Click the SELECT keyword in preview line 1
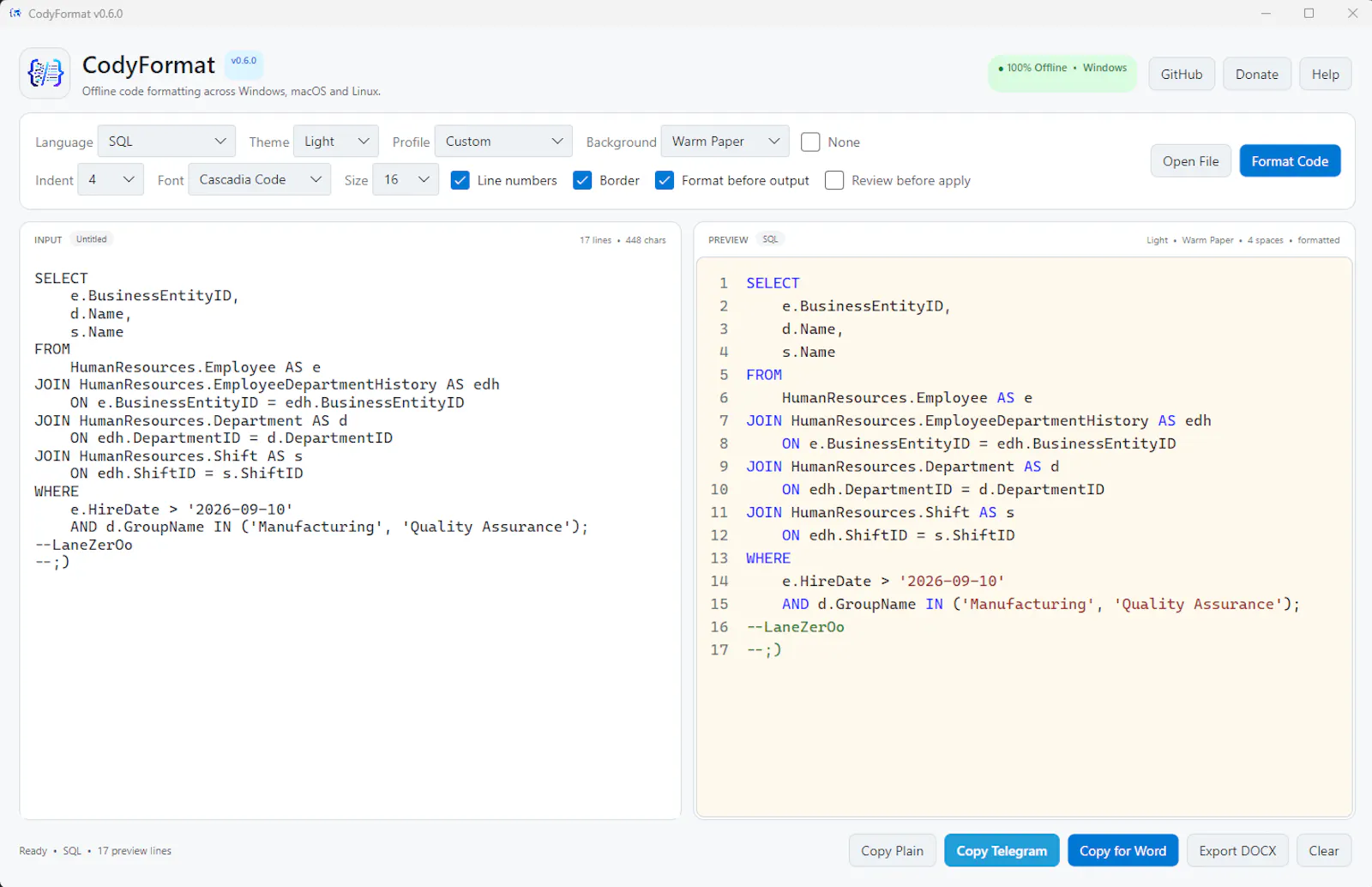Screen dimensions: 1372x887 773,283
